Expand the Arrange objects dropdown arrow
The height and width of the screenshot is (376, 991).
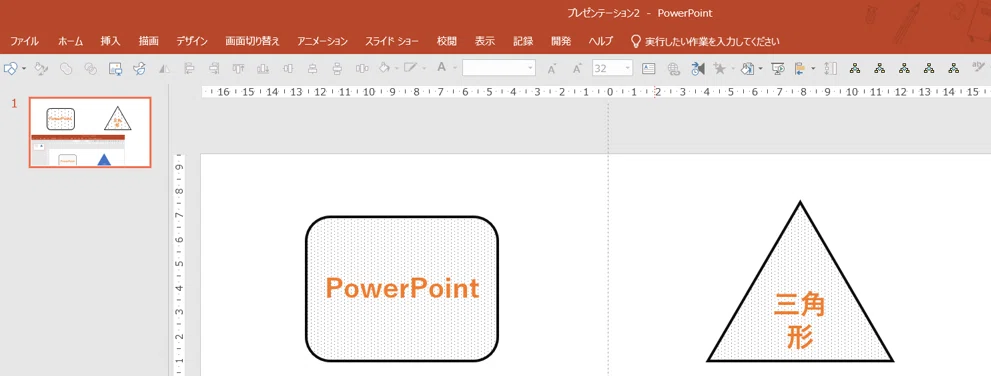click(x=813, y=68)
